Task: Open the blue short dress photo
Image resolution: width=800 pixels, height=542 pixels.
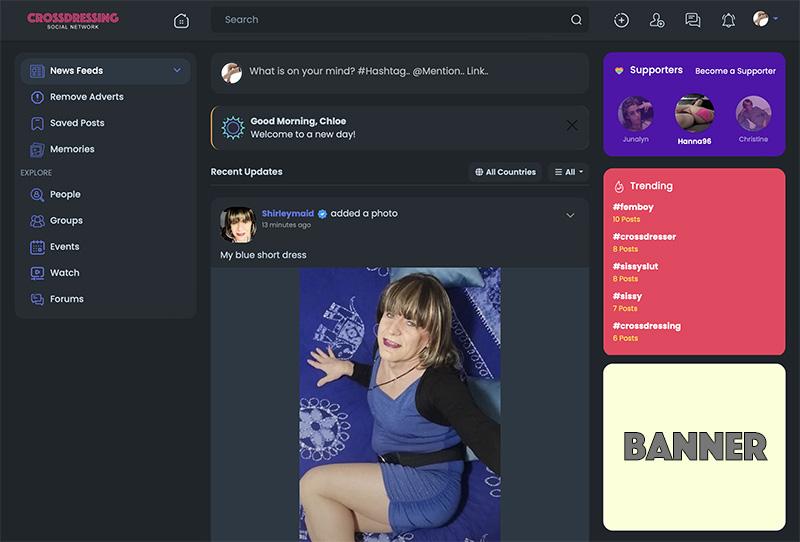Action: (x=399, y=405)
